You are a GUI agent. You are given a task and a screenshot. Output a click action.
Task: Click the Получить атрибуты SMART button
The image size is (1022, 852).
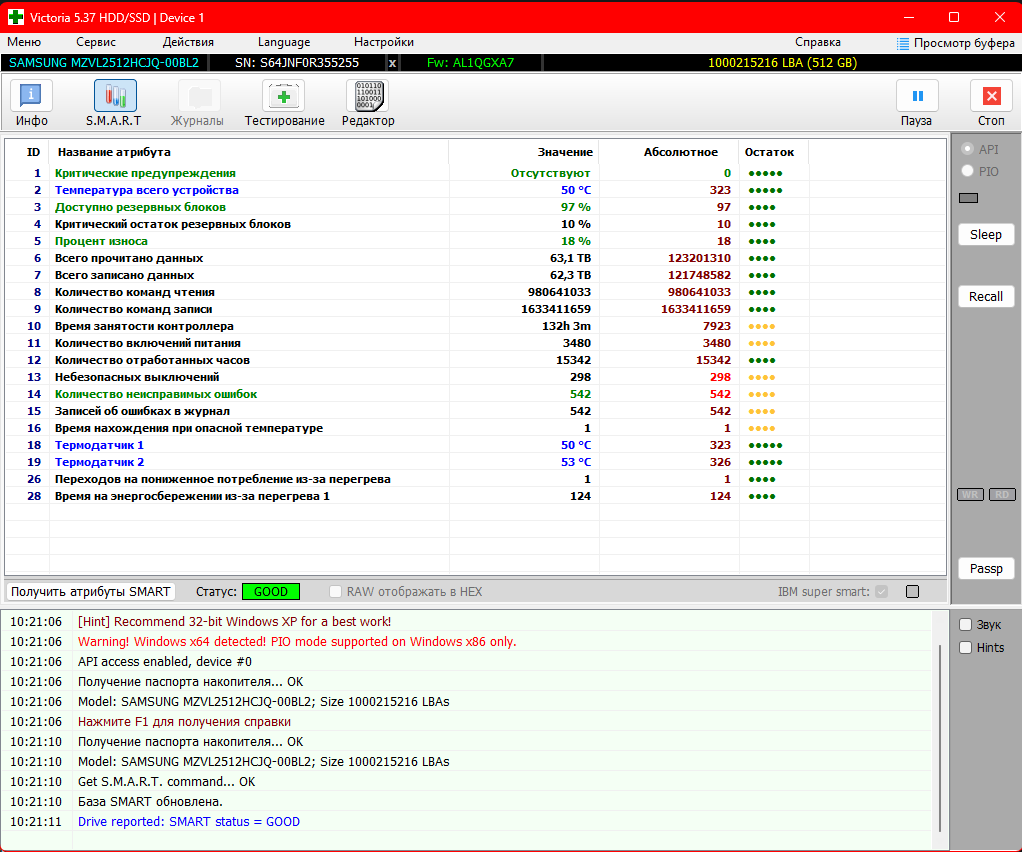click(x=91, y=591)
